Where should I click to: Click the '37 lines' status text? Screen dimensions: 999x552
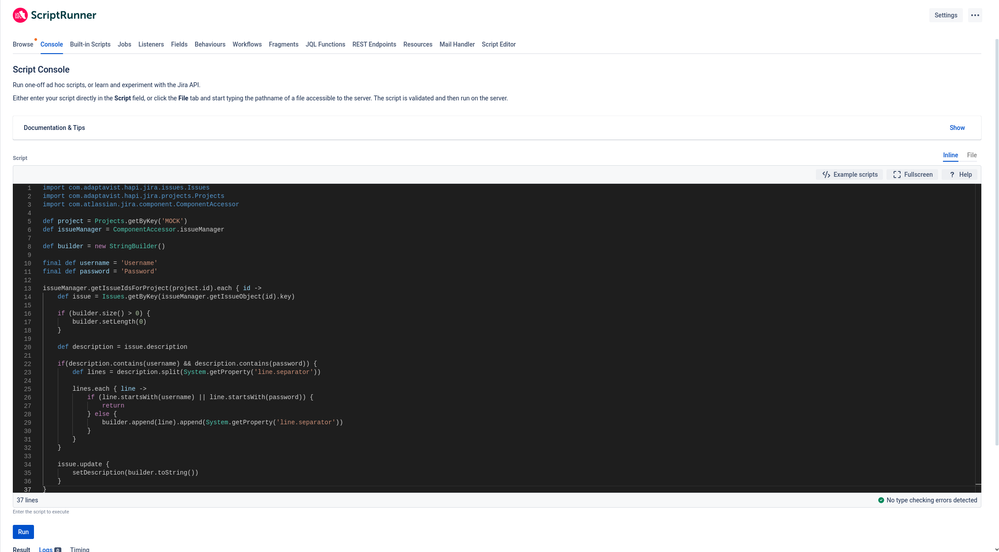(27, 500)
